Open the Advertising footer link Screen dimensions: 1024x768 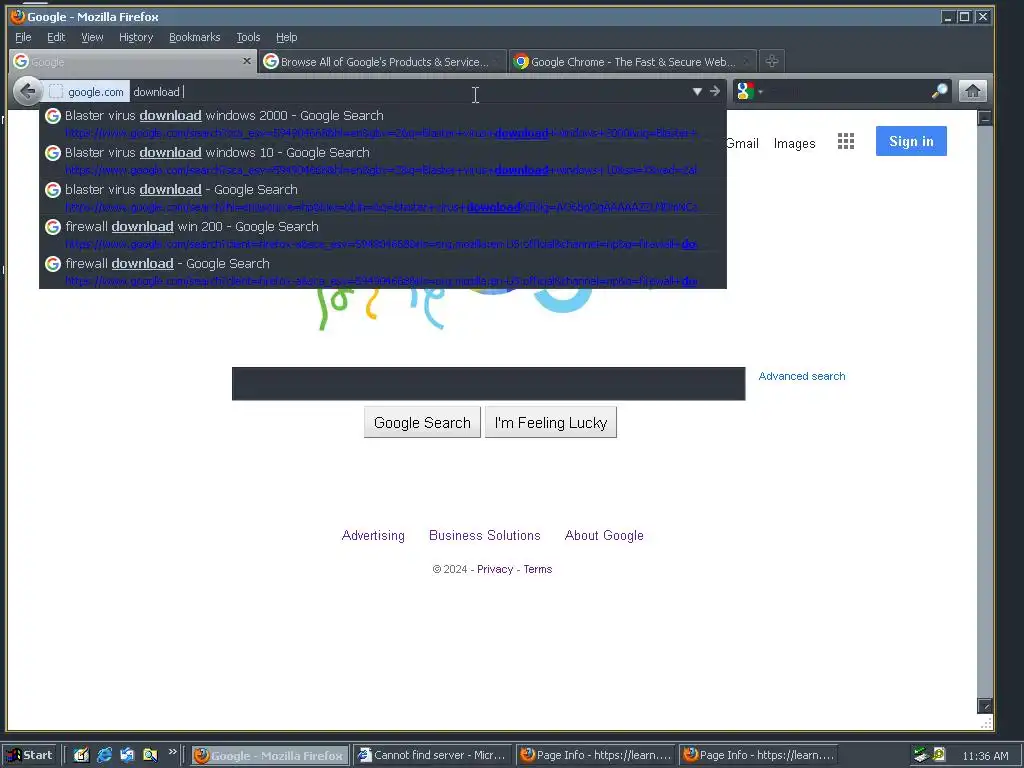373,536
